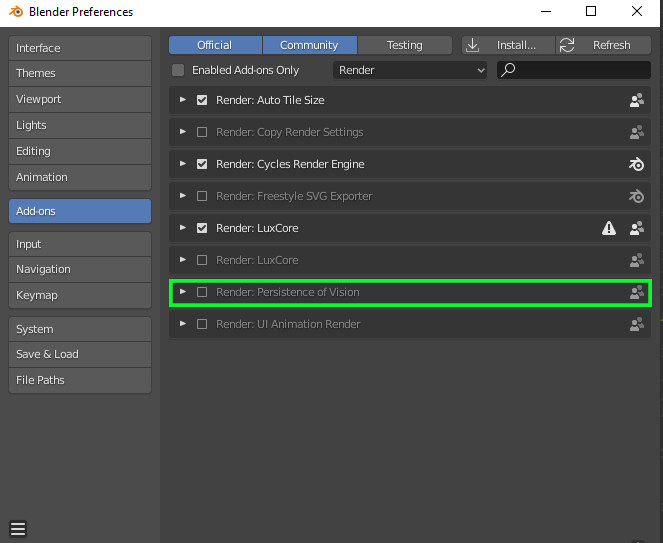Image resolution: width=663 pixels, height=543 pixels.
Task: Click the Refresh add-ons button
Action: (x=603, y=45)
